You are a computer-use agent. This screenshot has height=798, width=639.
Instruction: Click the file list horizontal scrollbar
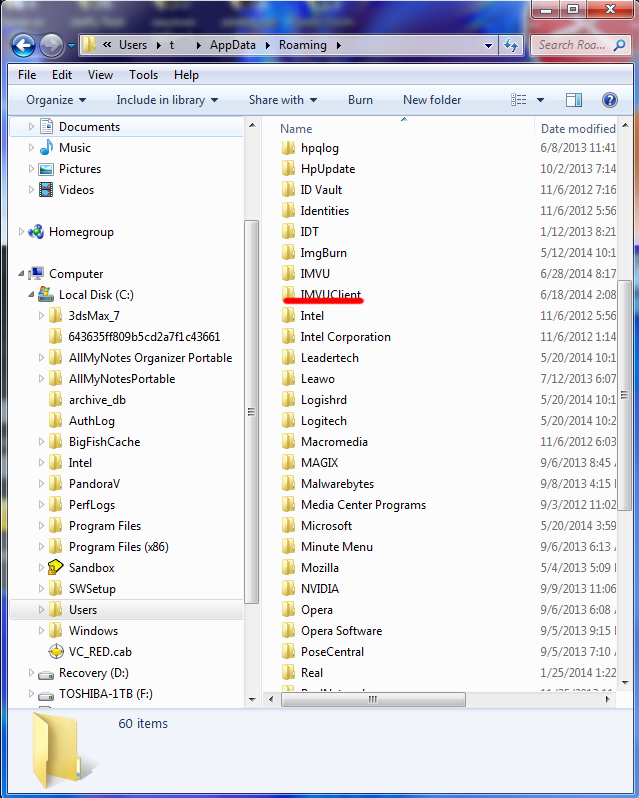click(373, 699)
